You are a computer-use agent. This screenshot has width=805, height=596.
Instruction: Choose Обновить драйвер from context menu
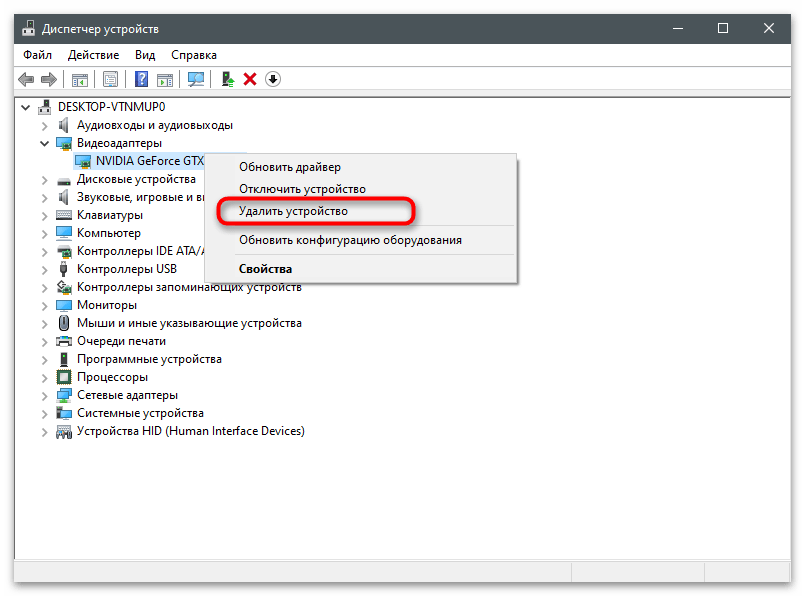tap(361, 167)
